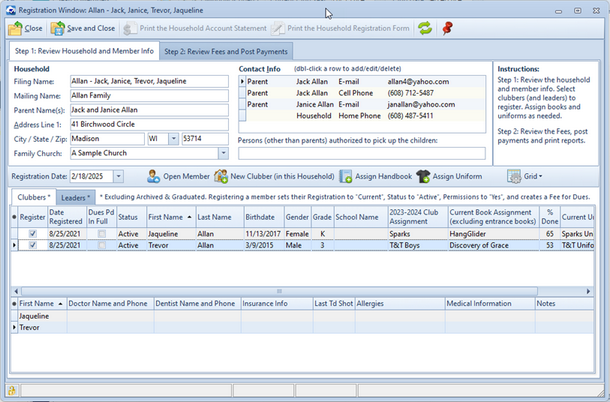Check Dues Pd In Full for Jaqueline

point(101,233)
